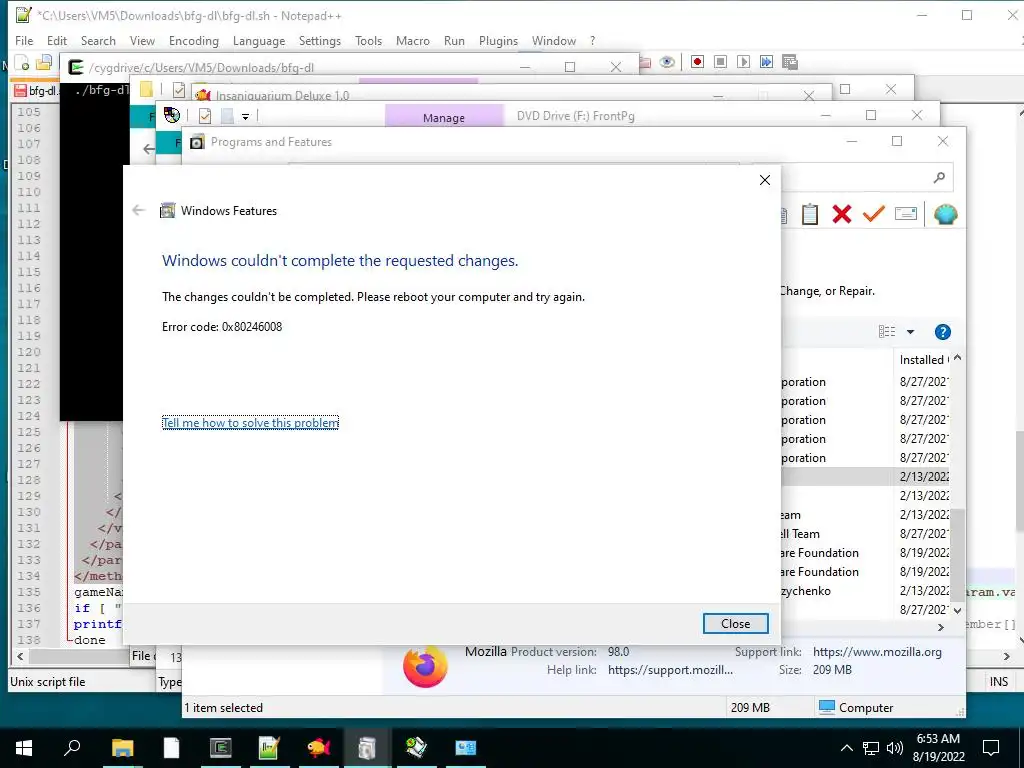Screen dimensions: 1024x768
Task: Open File Explorer from the taskbar
Action: click(122, 748)
